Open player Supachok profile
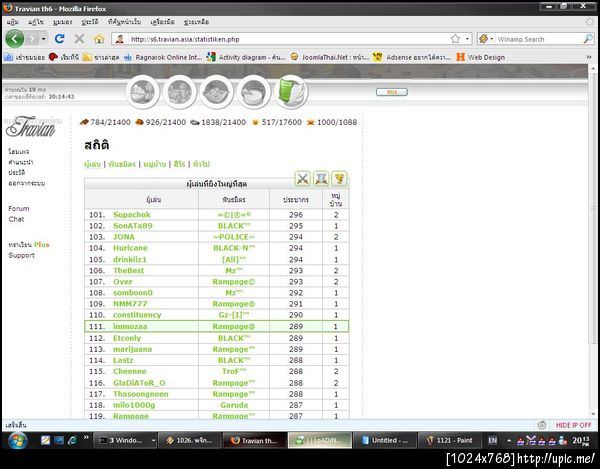The height and width of the screenshot is (469, 600). [132, 215]
